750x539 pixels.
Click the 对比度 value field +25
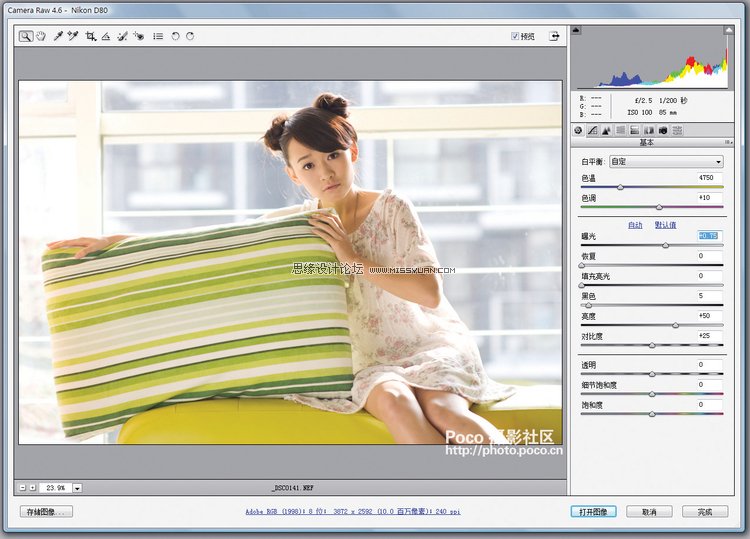709,336
